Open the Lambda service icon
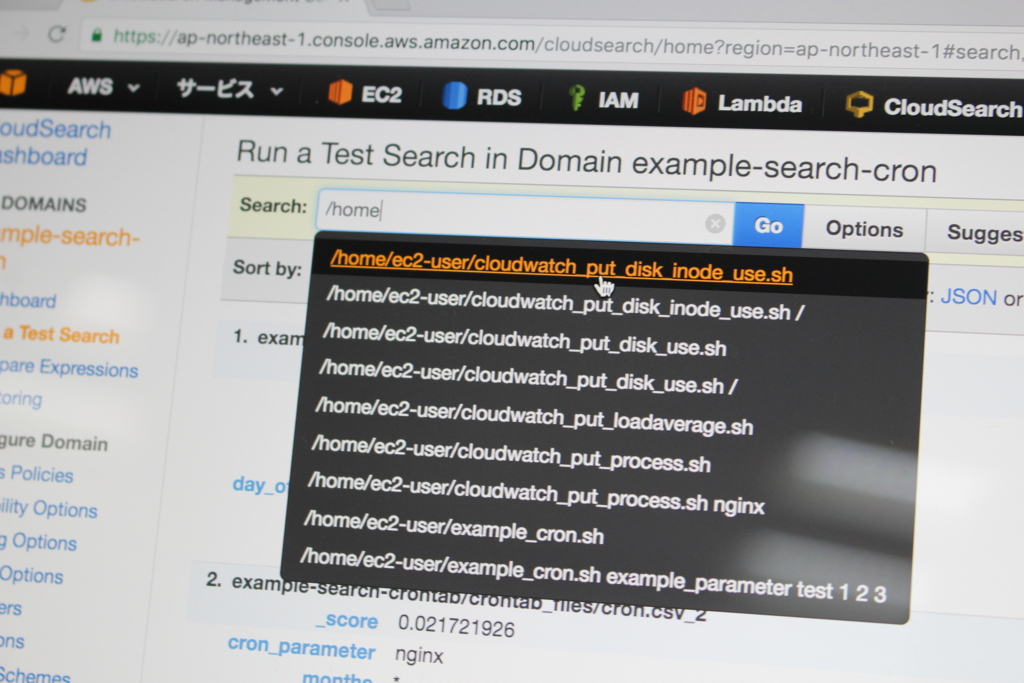This screenshot has height=683, width=1024. [x=694, y=102]
